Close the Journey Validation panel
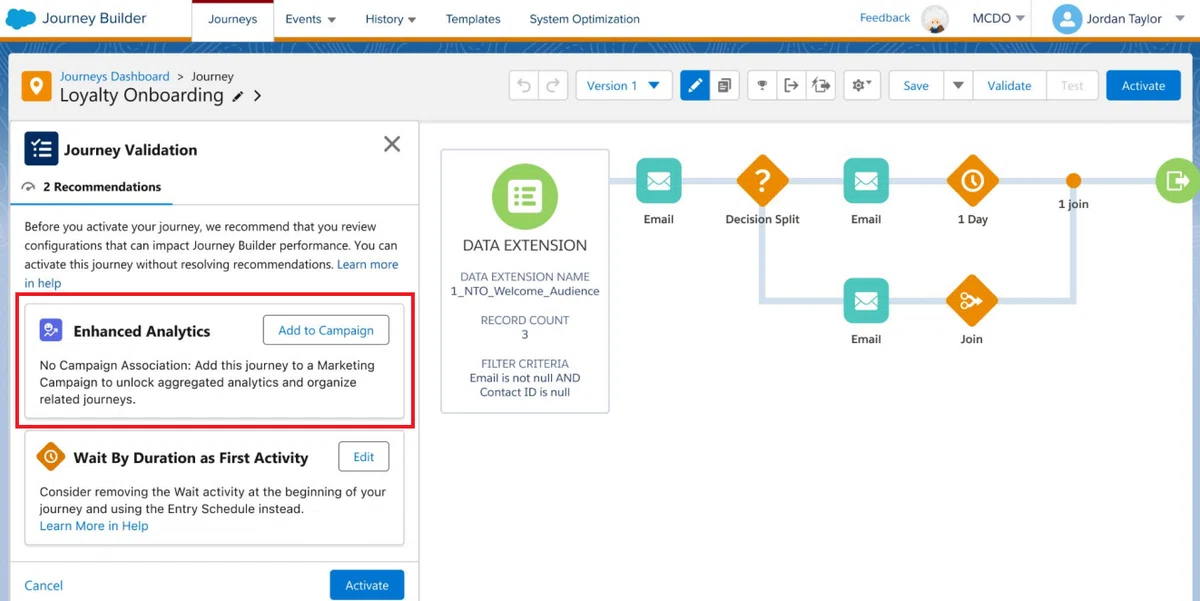Image resolution: width=1200 pixels, height=601 pixels. pyautogui.click(x=392, y=145)
